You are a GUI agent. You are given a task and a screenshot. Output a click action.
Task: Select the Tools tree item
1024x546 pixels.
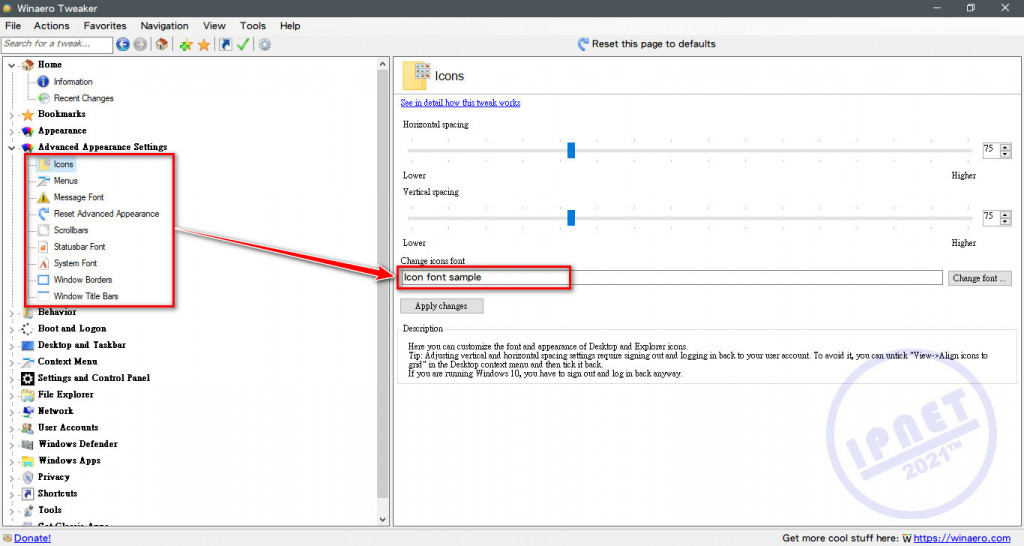click(50, 510)
